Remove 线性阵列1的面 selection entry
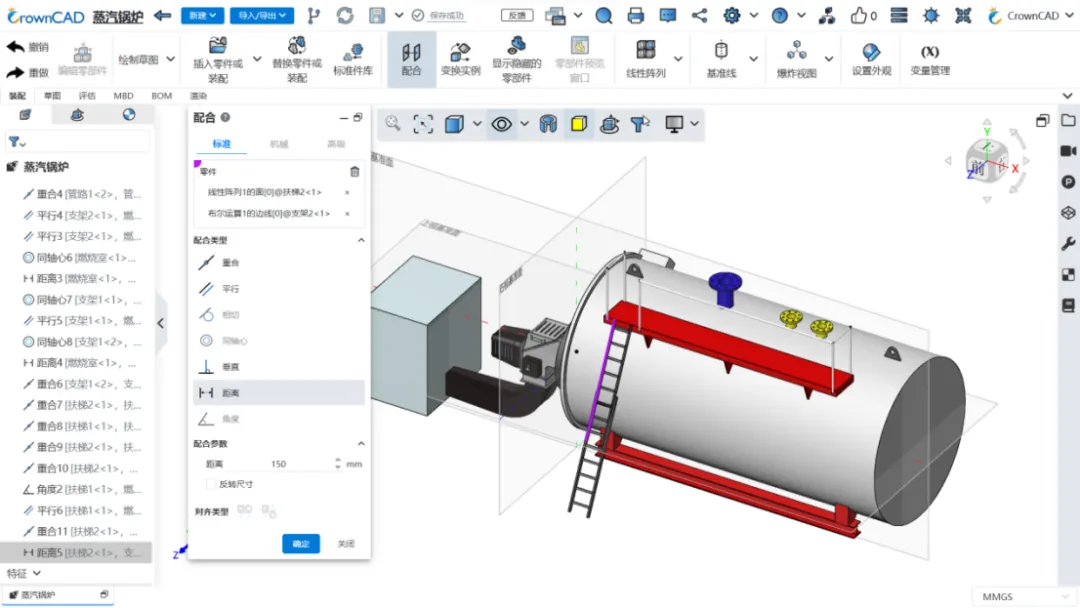This screenshot has height=608, width=1080. tap(347, 192)
